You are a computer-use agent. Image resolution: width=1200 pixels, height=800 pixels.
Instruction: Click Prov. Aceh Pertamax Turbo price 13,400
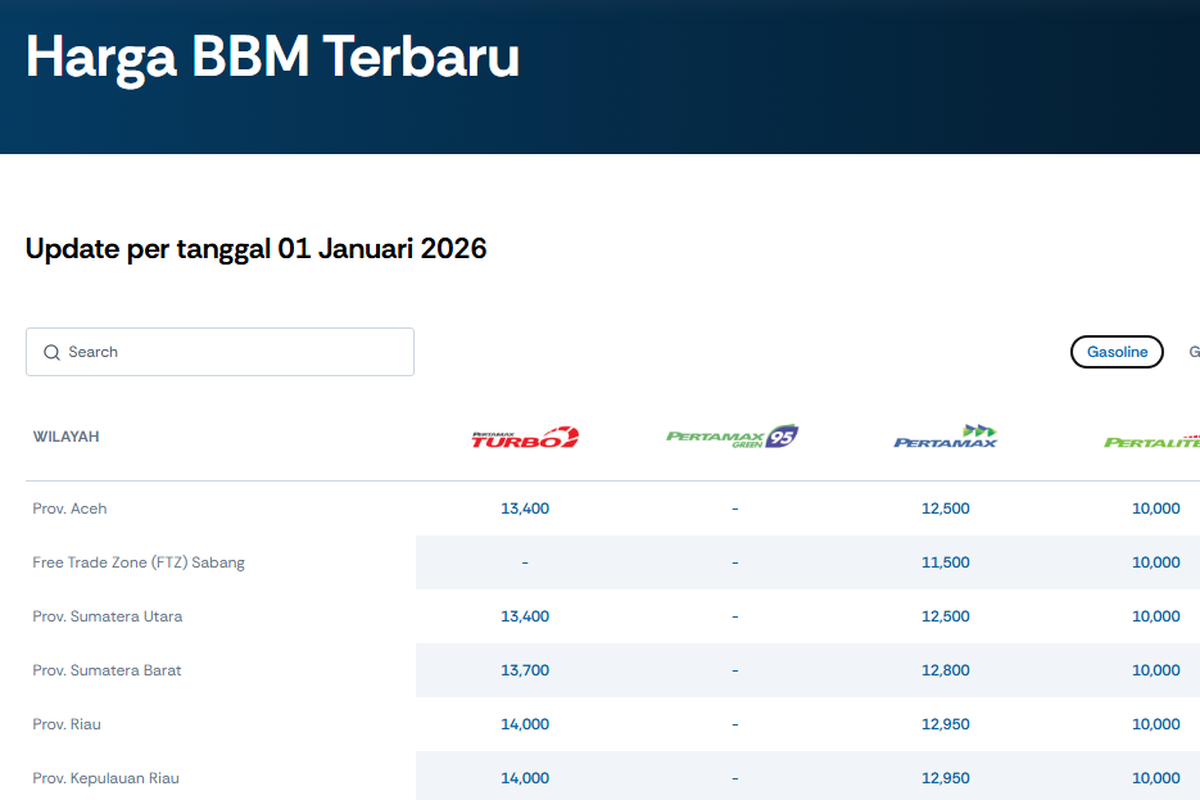tap(525, 508)
